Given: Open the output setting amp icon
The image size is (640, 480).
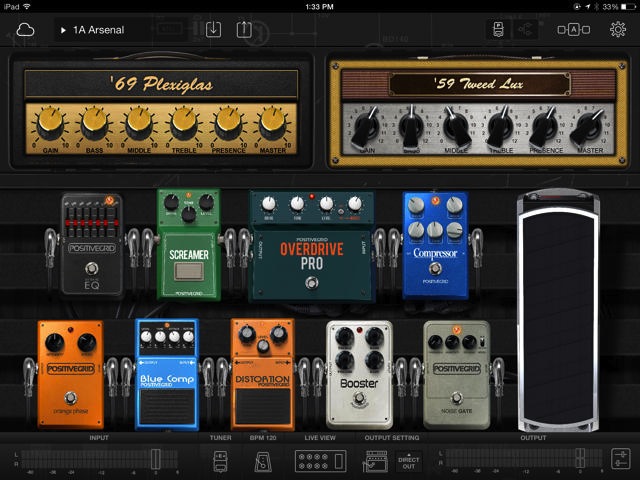Looking at the screenshot, I should [376, 461].
